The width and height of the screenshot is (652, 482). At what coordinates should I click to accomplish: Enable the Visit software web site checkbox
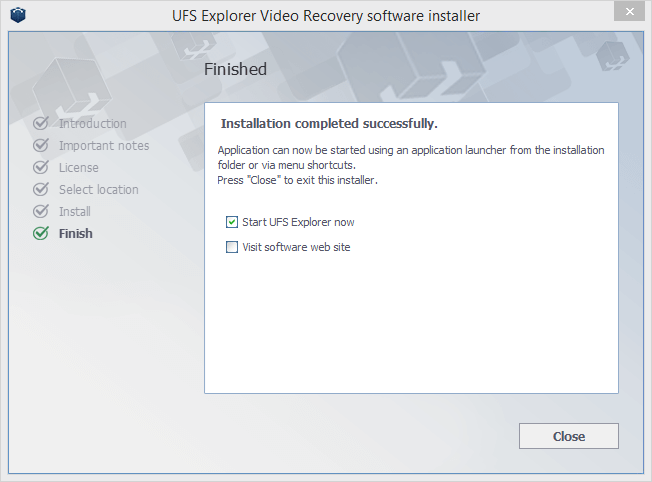point(232,247)
